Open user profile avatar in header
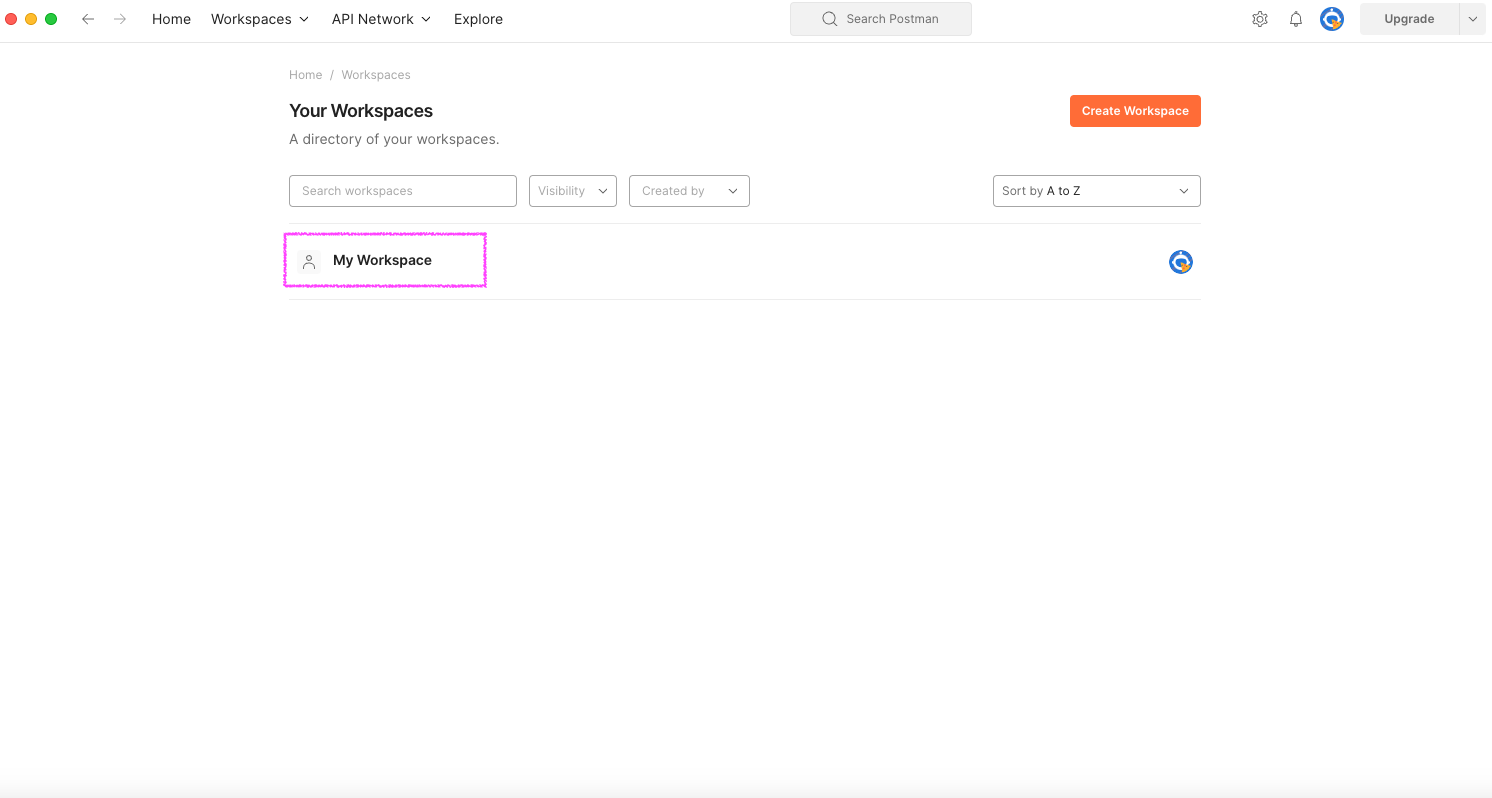 click(1332, 19)
